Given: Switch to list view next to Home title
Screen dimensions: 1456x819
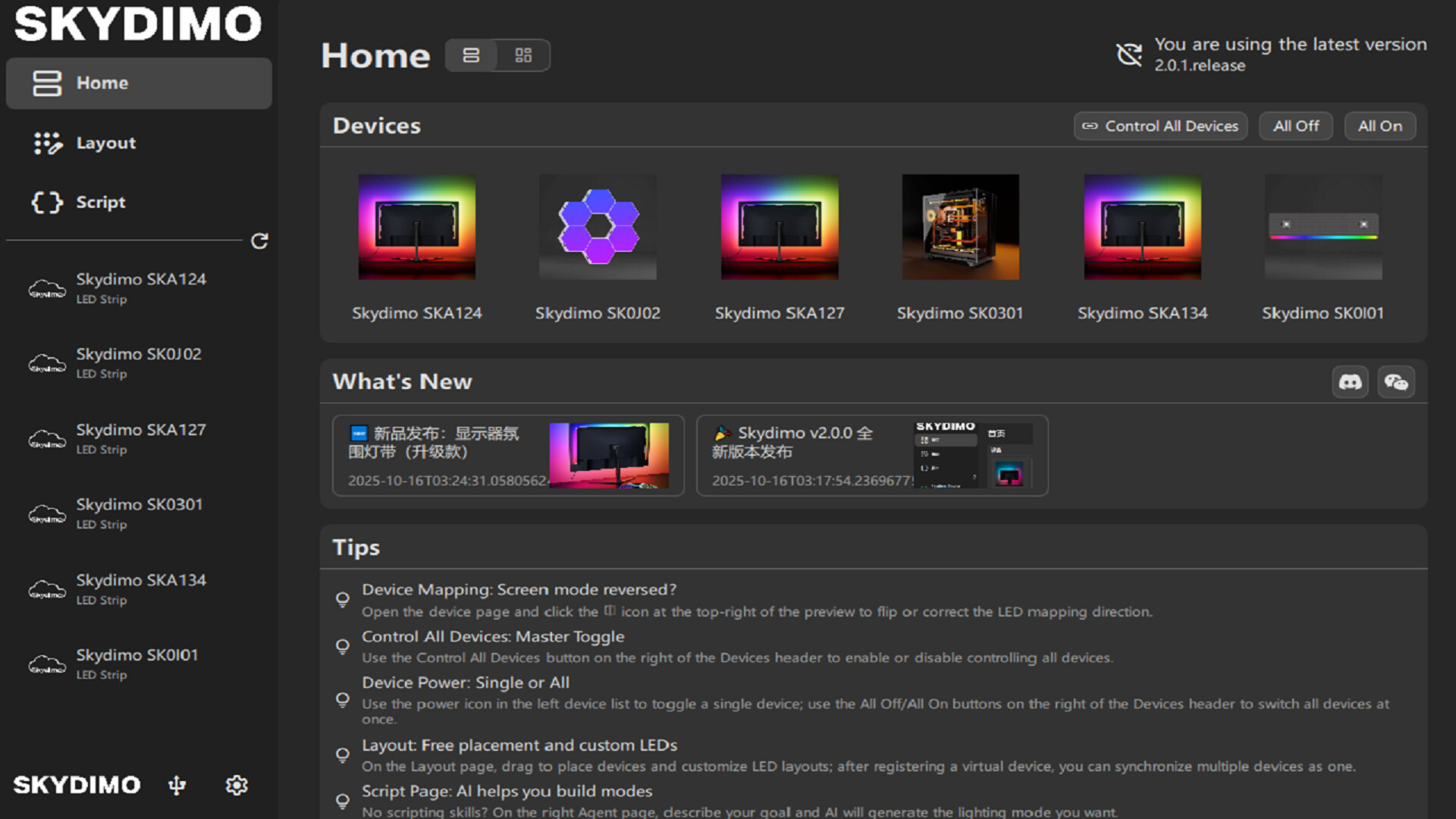Looking at the screenshot, I should pos(472,55).
